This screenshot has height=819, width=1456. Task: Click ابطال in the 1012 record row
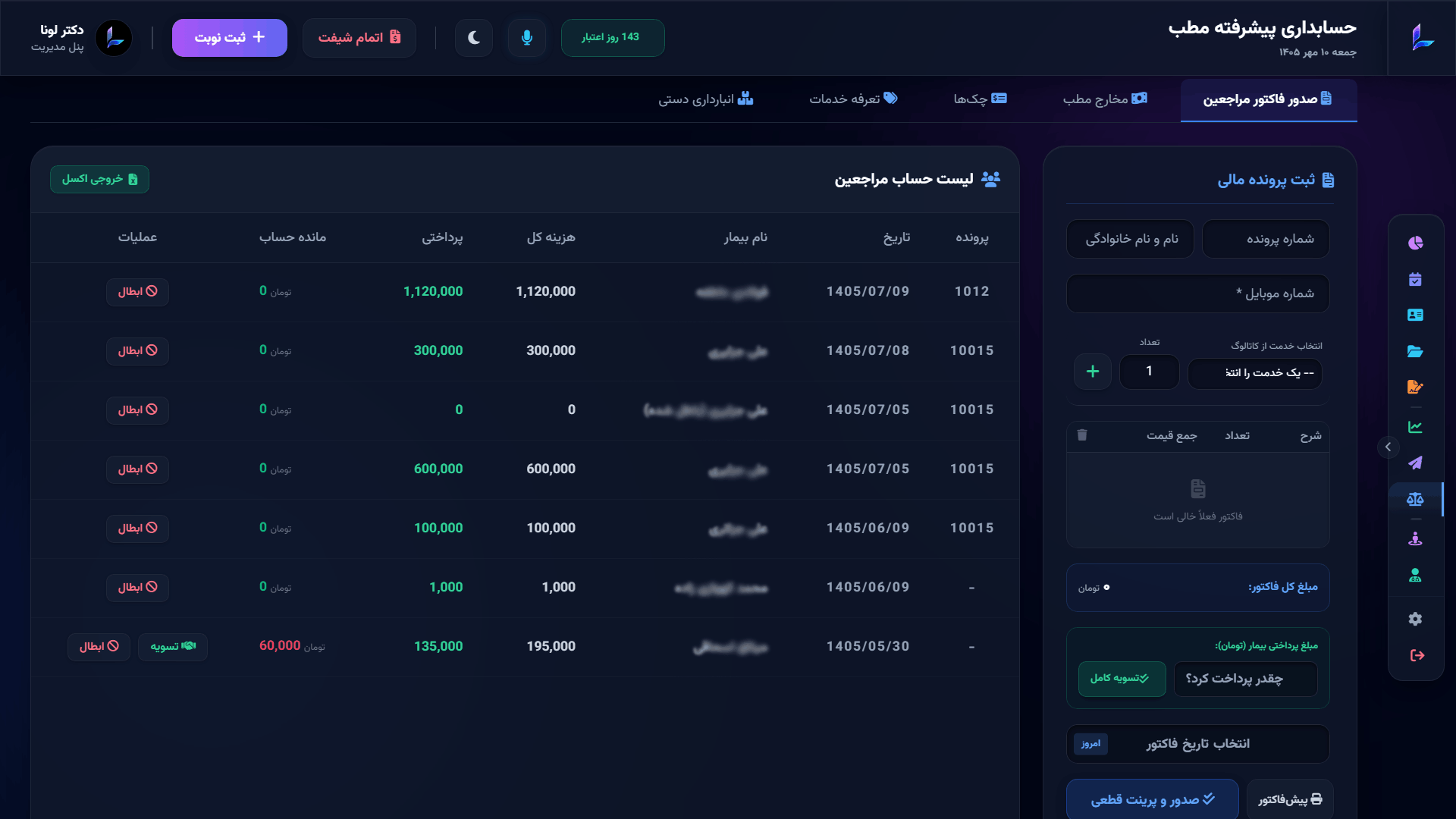[x=137, y=292]
